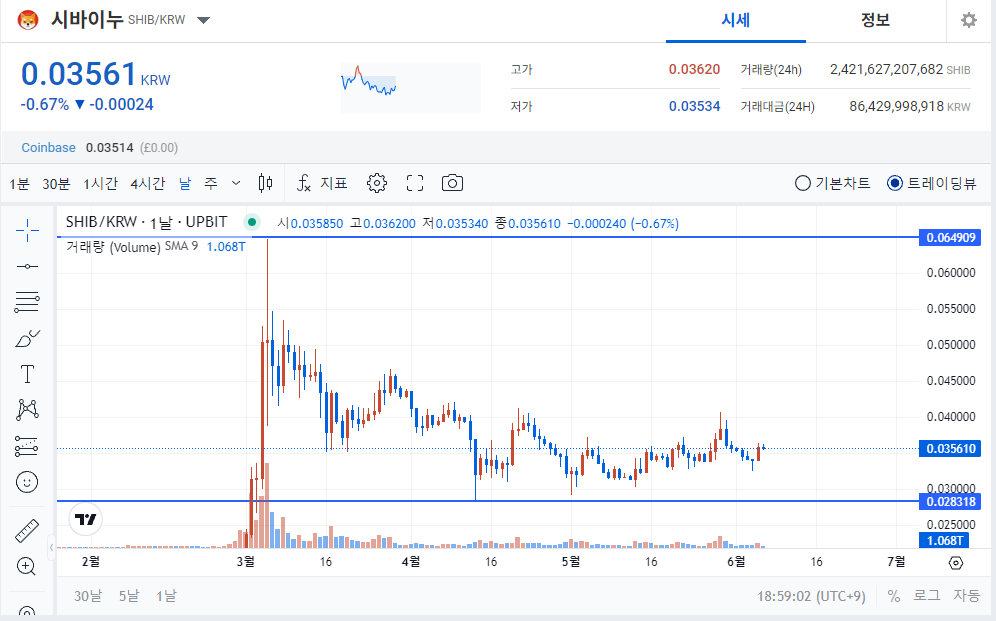
Task: Switch to the 시세 tab
Action: (x=736, y=21)
